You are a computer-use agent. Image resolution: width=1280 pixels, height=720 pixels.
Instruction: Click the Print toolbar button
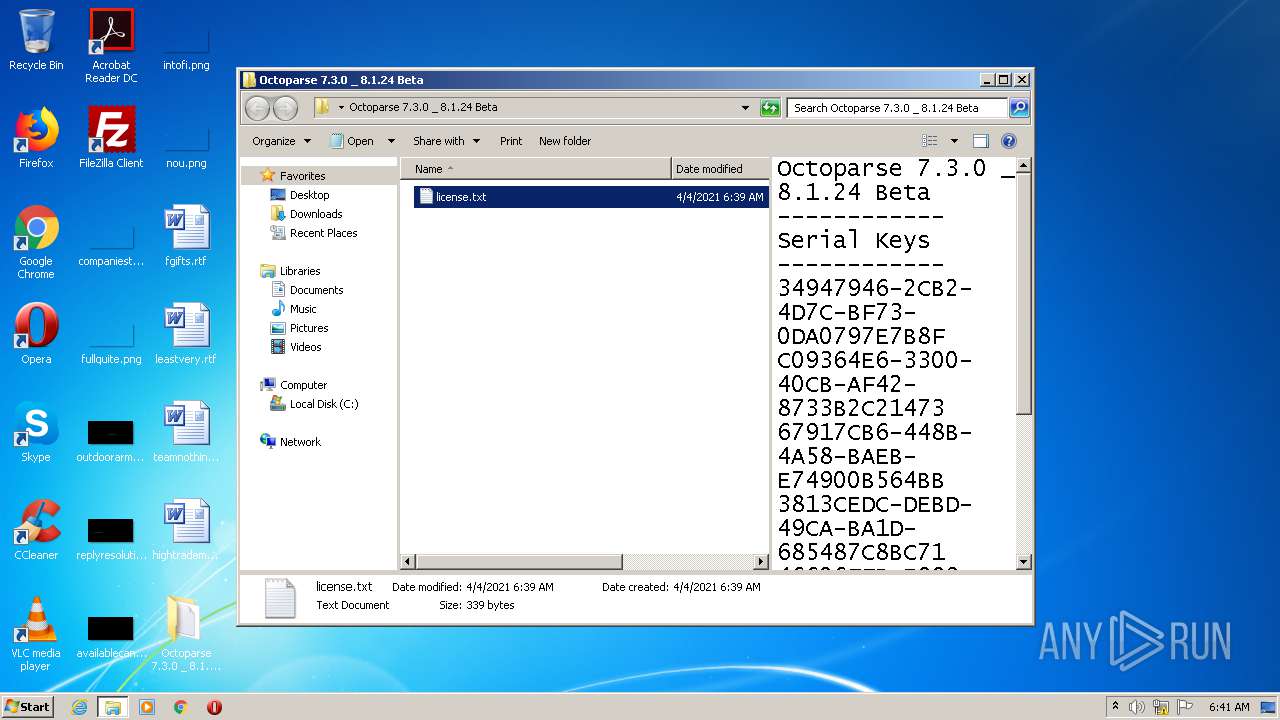coord(511,141)
